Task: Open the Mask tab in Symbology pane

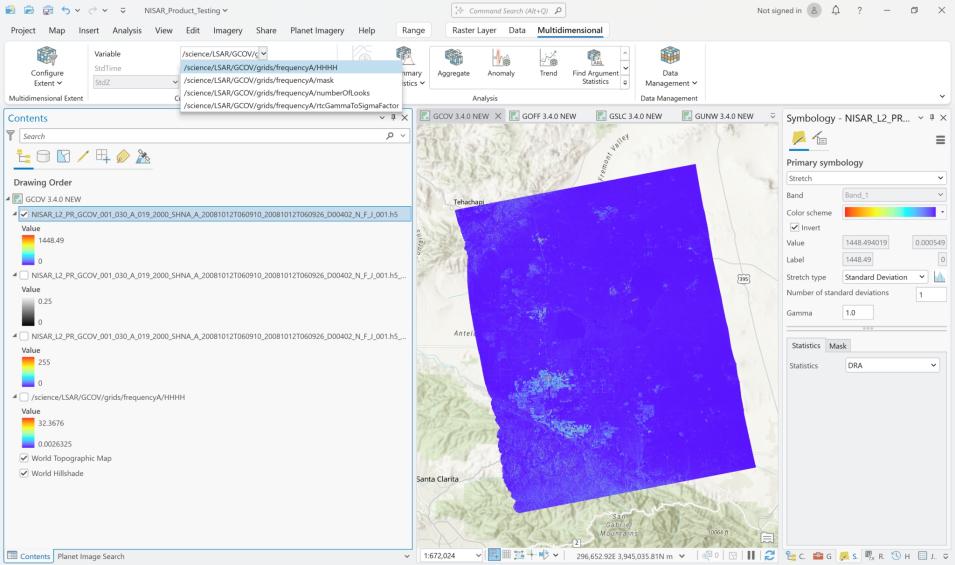Action: (839, 345)
